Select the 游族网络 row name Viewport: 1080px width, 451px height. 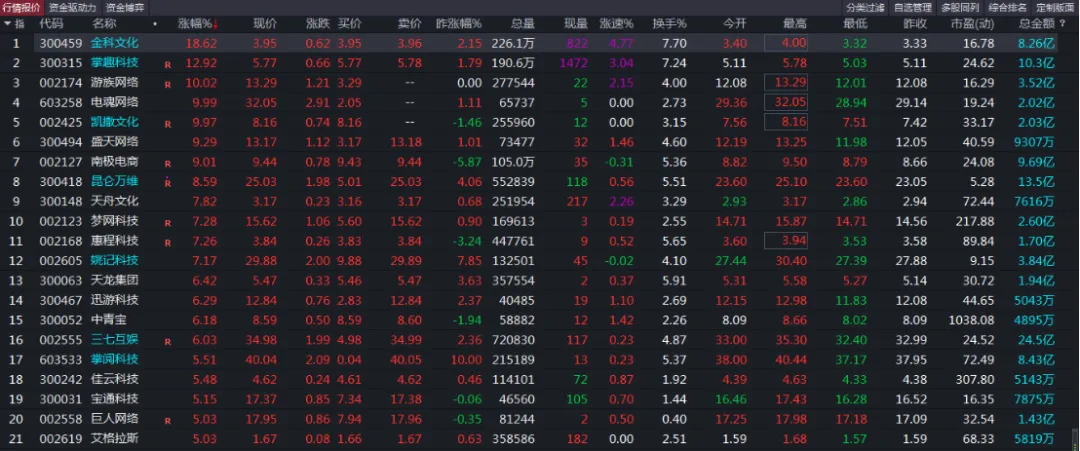pos(114,83)
